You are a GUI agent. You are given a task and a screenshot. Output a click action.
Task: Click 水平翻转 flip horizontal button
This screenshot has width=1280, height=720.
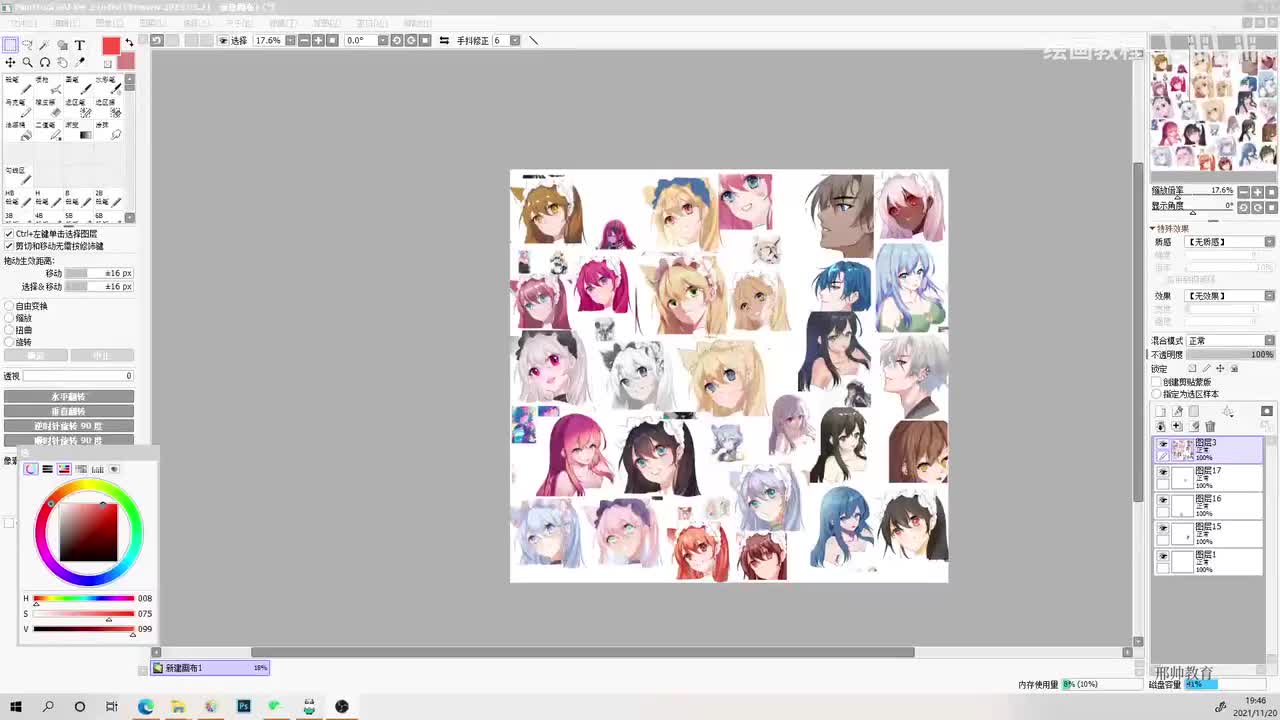(69, 397)
